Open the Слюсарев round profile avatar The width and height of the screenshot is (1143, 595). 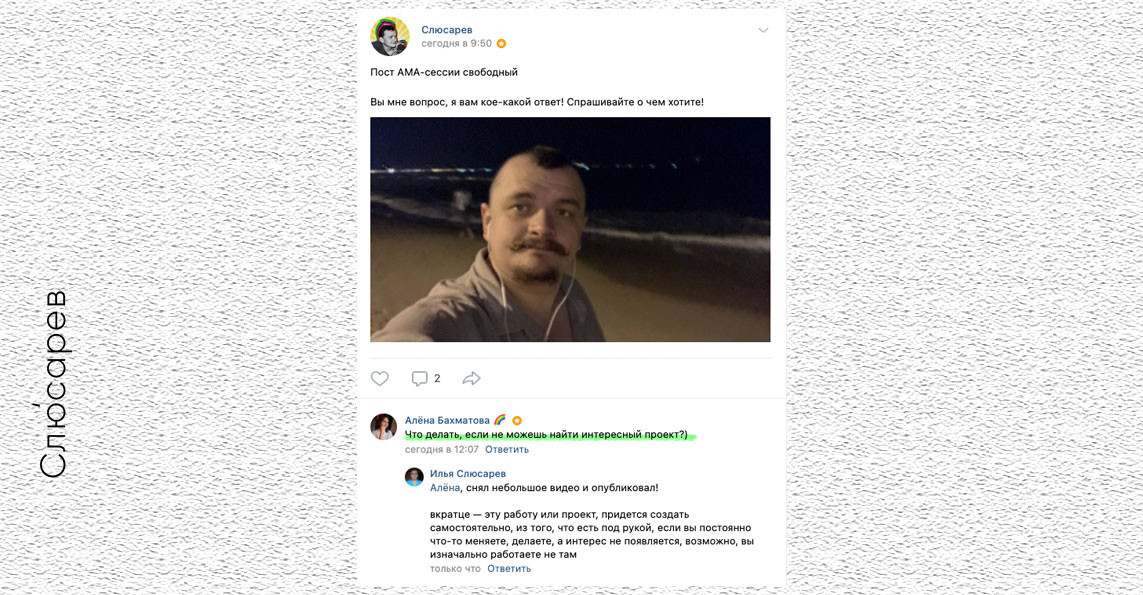tap(390, 36)
